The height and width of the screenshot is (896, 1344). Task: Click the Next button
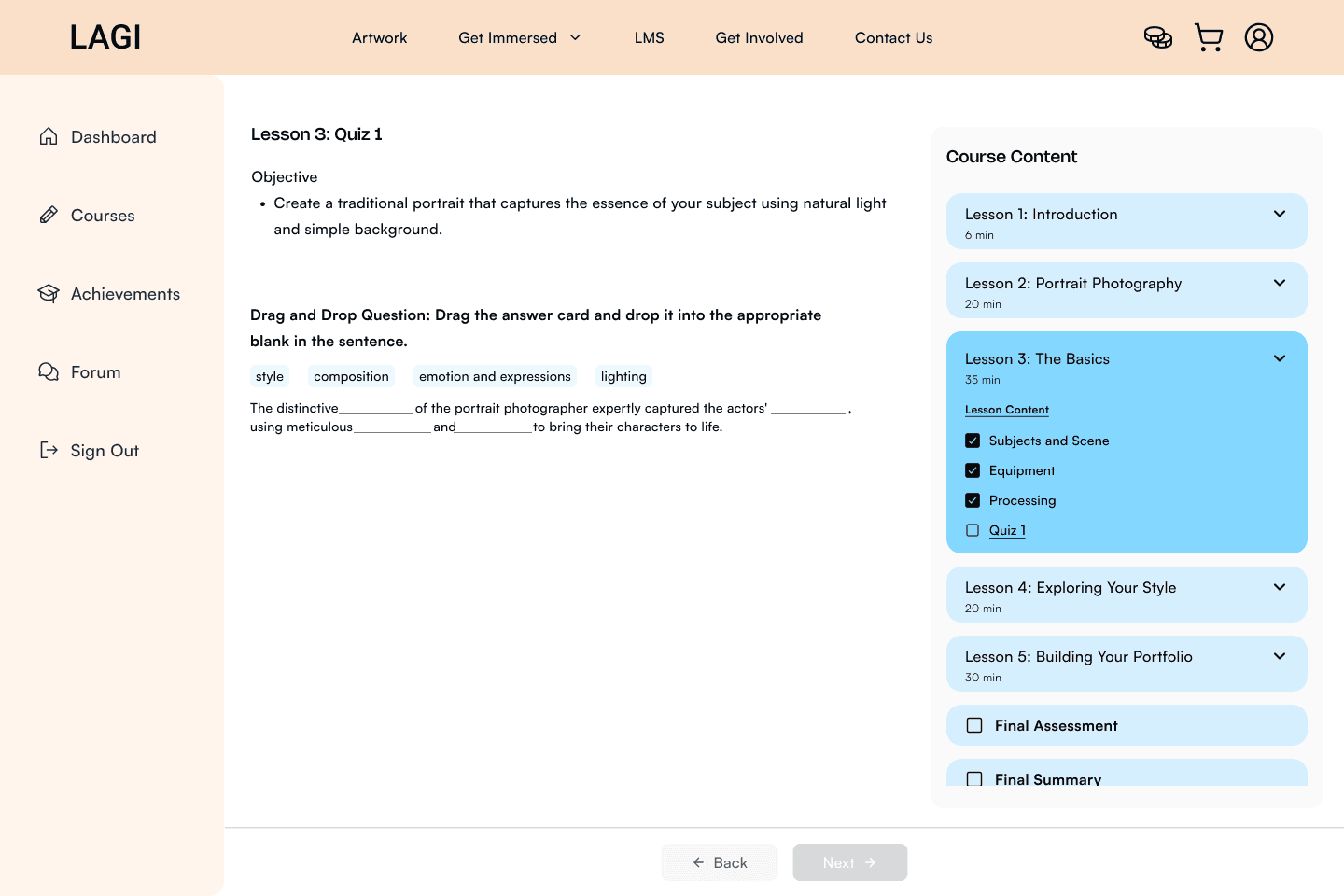point(850,862)
